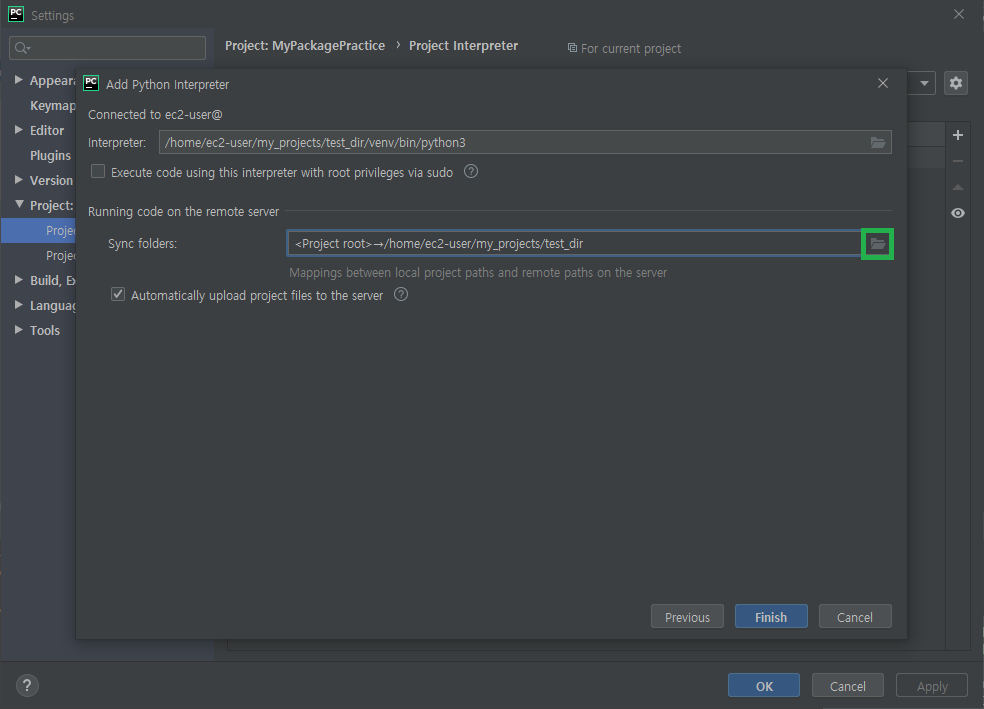Expand the Appearance settings section
The height and width of the screenshot is (709, 984).
click(x=19, y=80)
